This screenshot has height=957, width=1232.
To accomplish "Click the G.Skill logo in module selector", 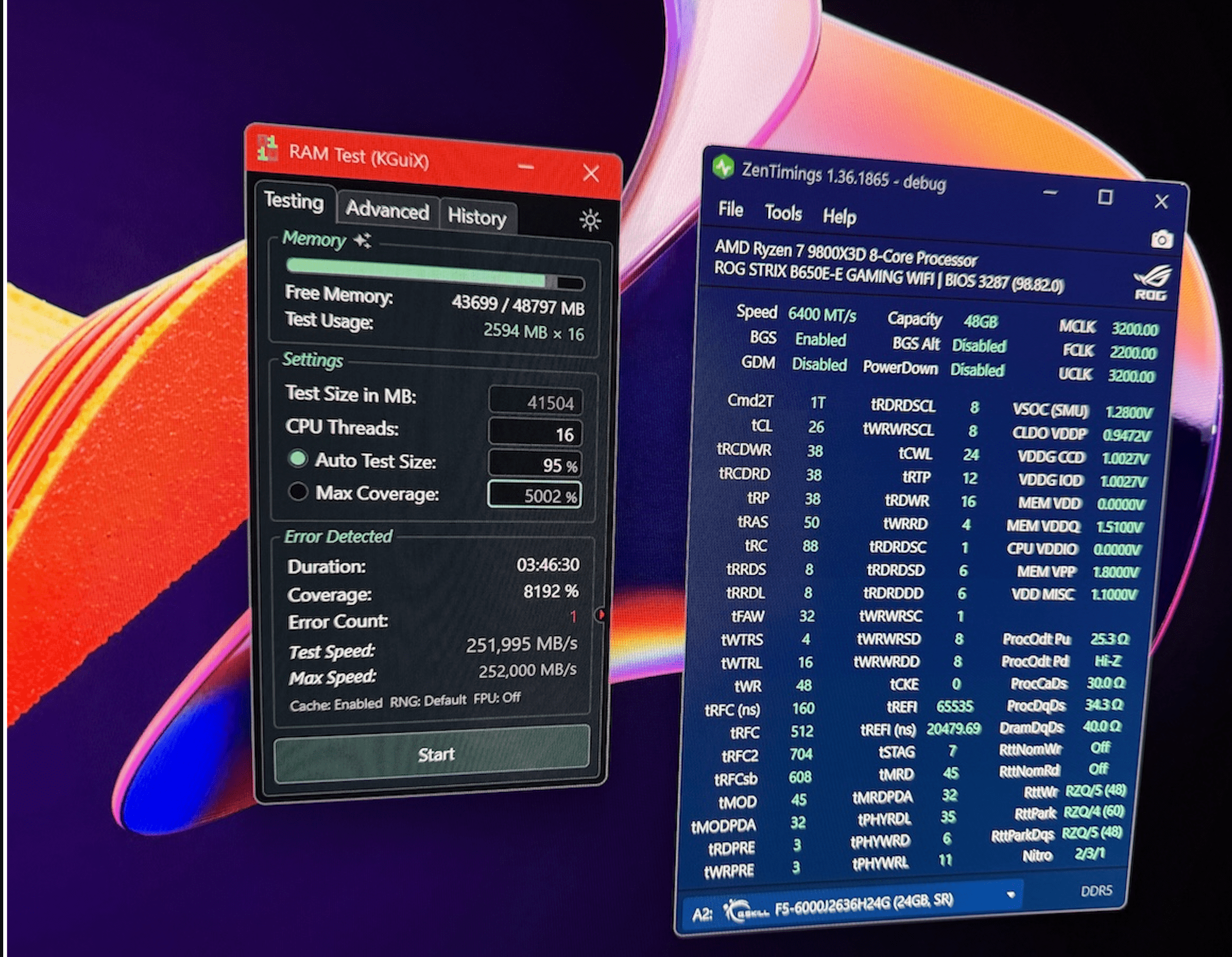I will (746, 911).
